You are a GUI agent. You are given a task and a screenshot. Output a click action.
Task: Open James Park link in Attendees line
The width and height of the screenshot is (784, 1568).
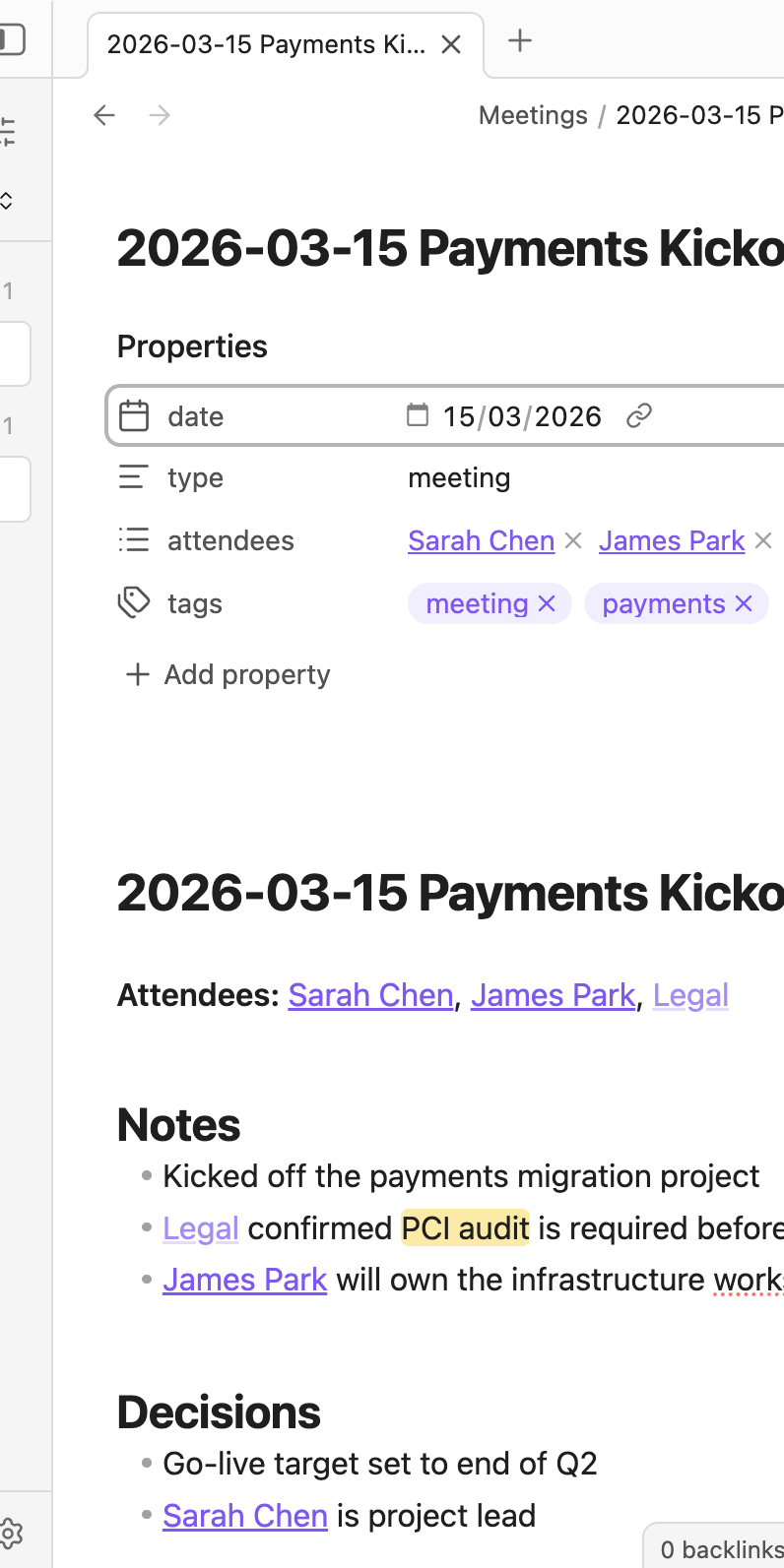553,995
